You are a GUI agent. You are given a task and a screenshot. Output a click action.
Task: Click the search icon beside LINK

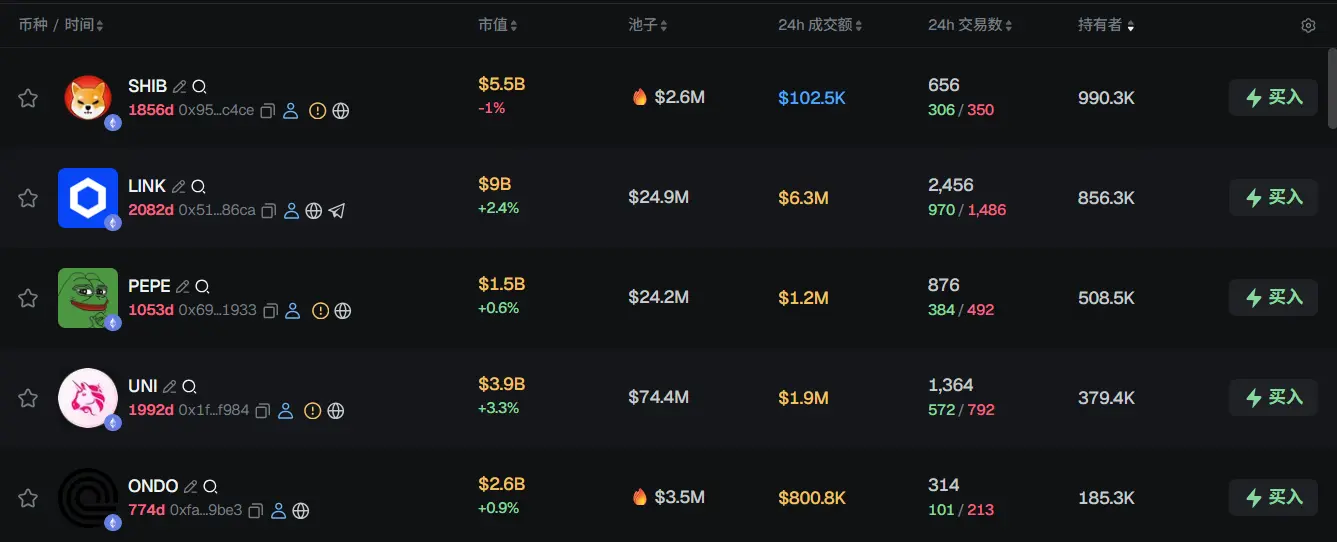click(198, 186)
